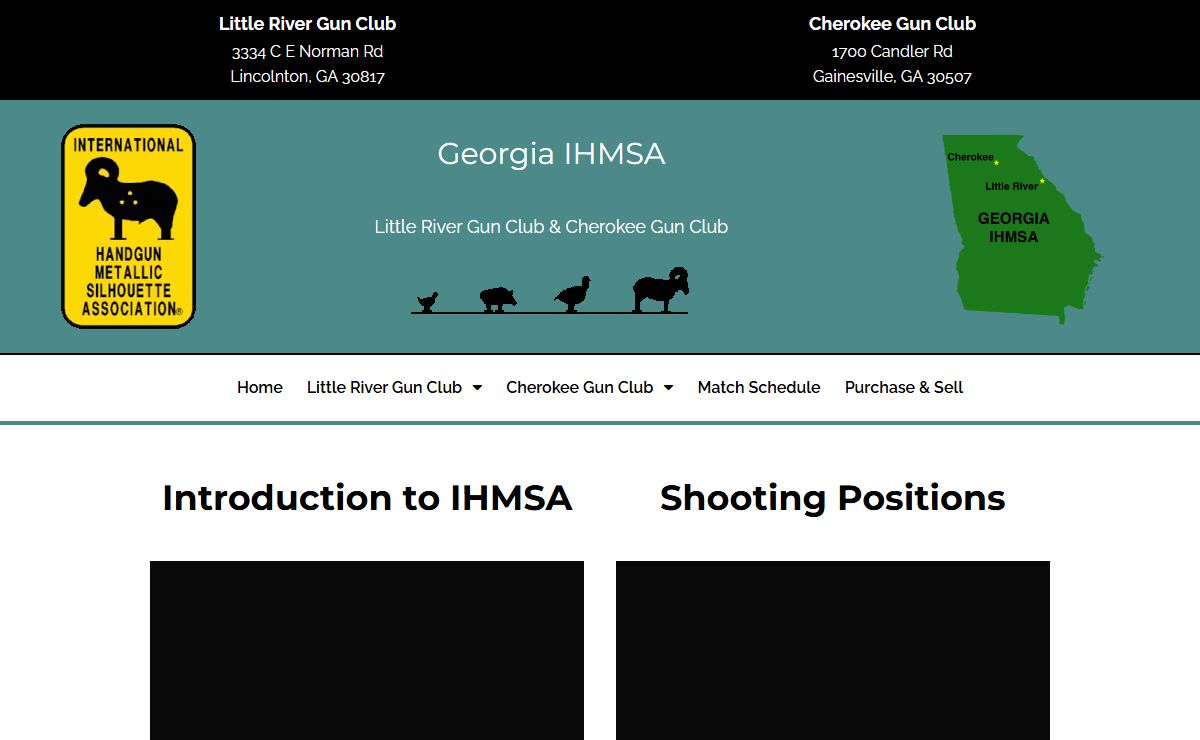The width and height of the screenshot is (1200, 740).
Task: Click the Georgia IHMSA site title
Action: click(x=551, y=154)
